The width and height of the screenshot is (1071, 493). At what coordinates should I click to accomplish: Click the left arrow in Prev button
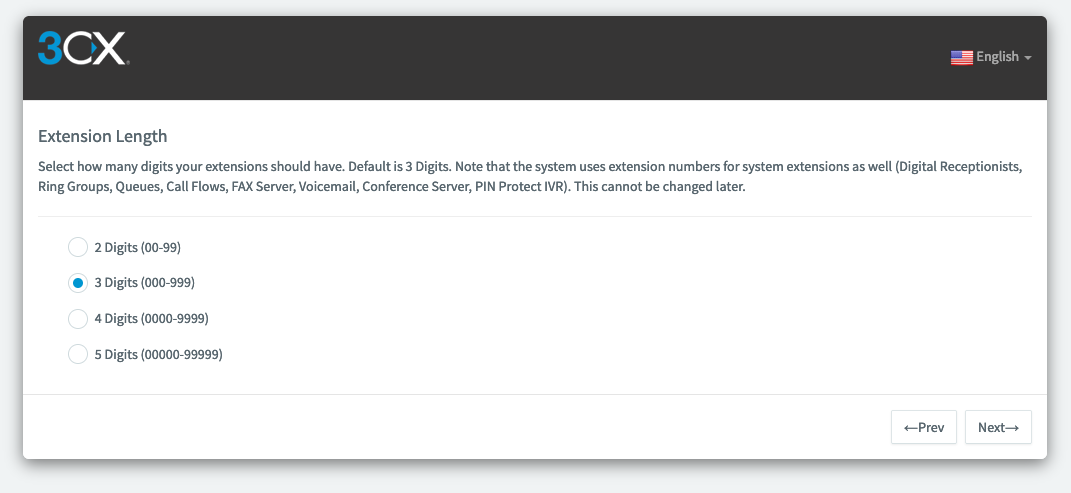click(910, 428)
